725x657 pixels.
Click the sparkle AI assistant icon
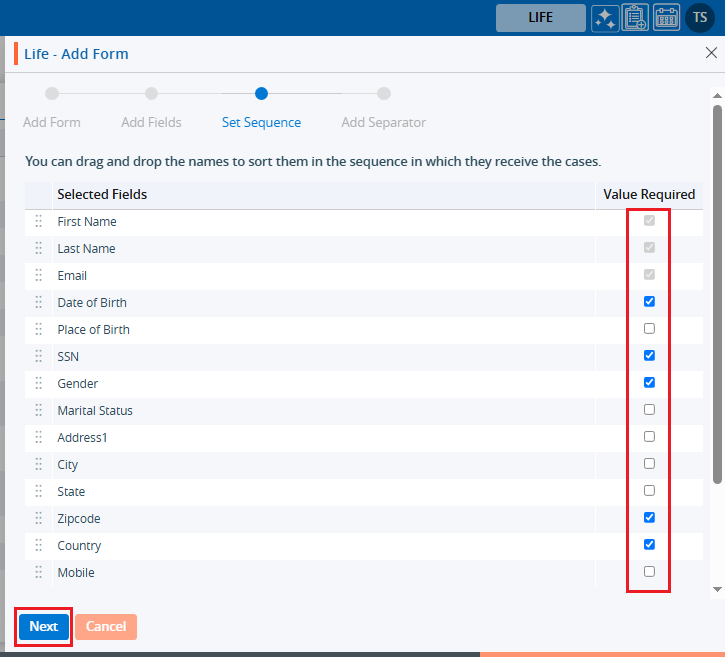click(x=603, y=18)
